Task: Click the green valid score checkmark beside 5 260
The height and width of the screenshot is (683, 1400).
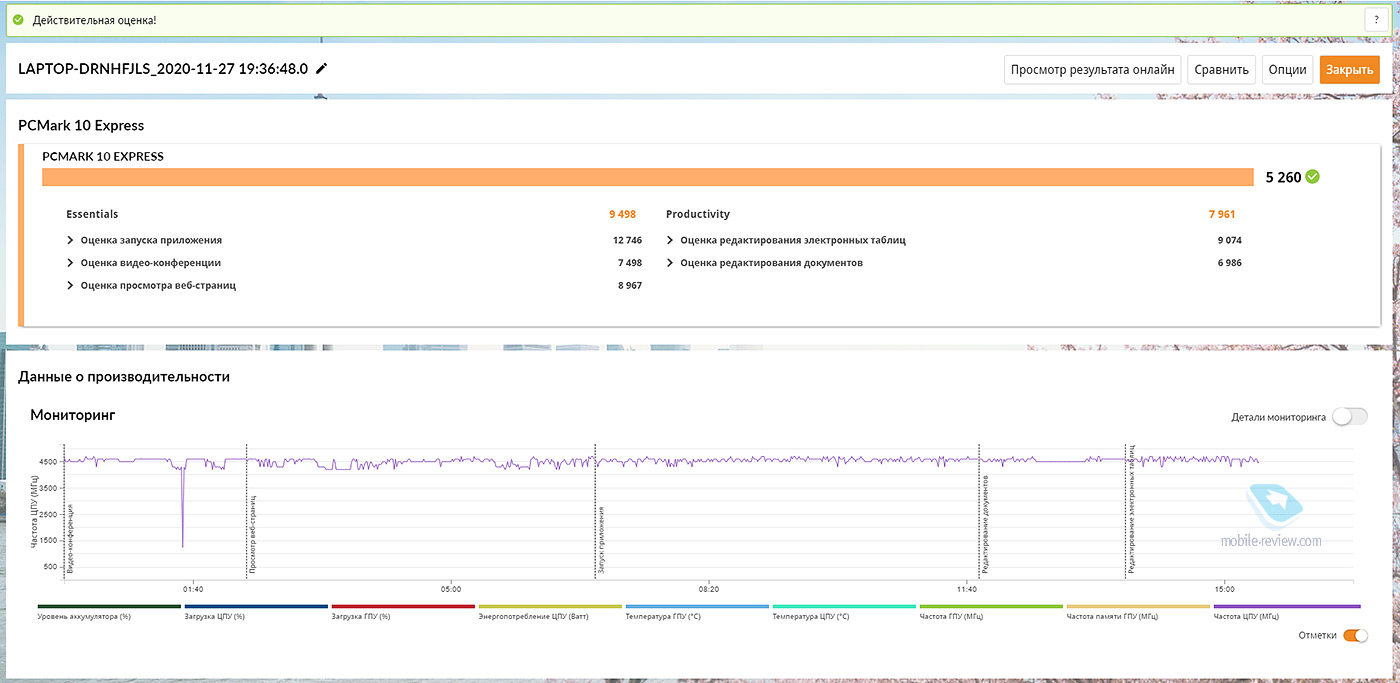Action: tap(1312, 177)
